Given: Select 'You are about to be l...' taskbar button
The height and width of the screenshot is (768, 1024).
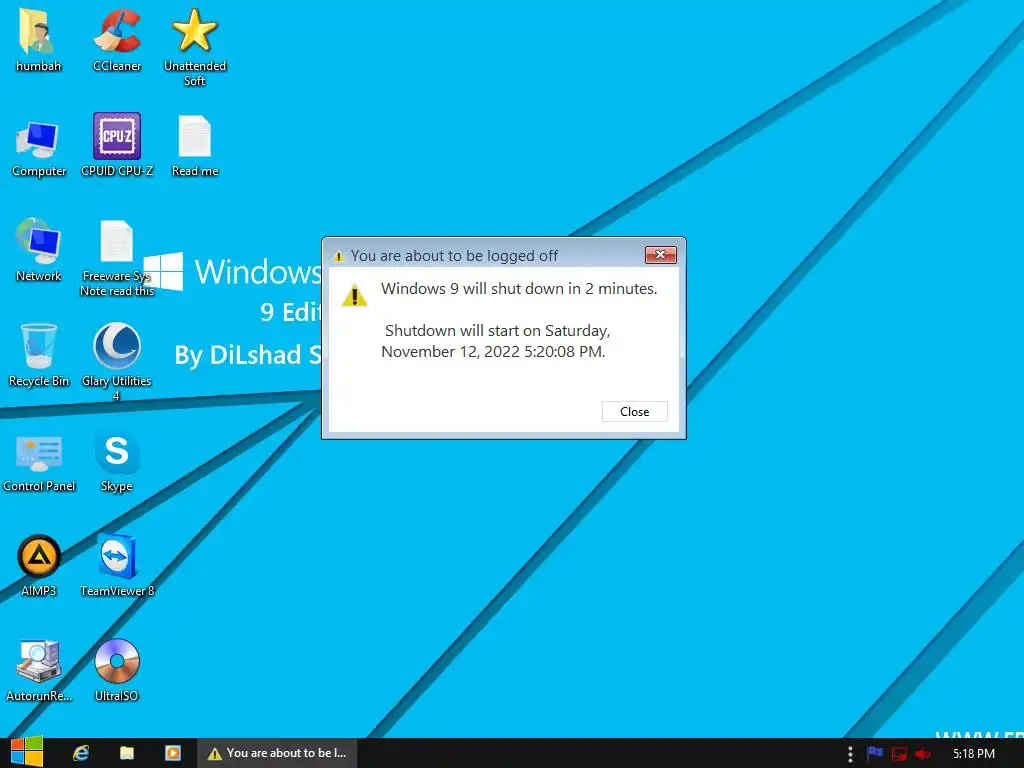Looking at the screenshot, I should [x=277, y=753].
